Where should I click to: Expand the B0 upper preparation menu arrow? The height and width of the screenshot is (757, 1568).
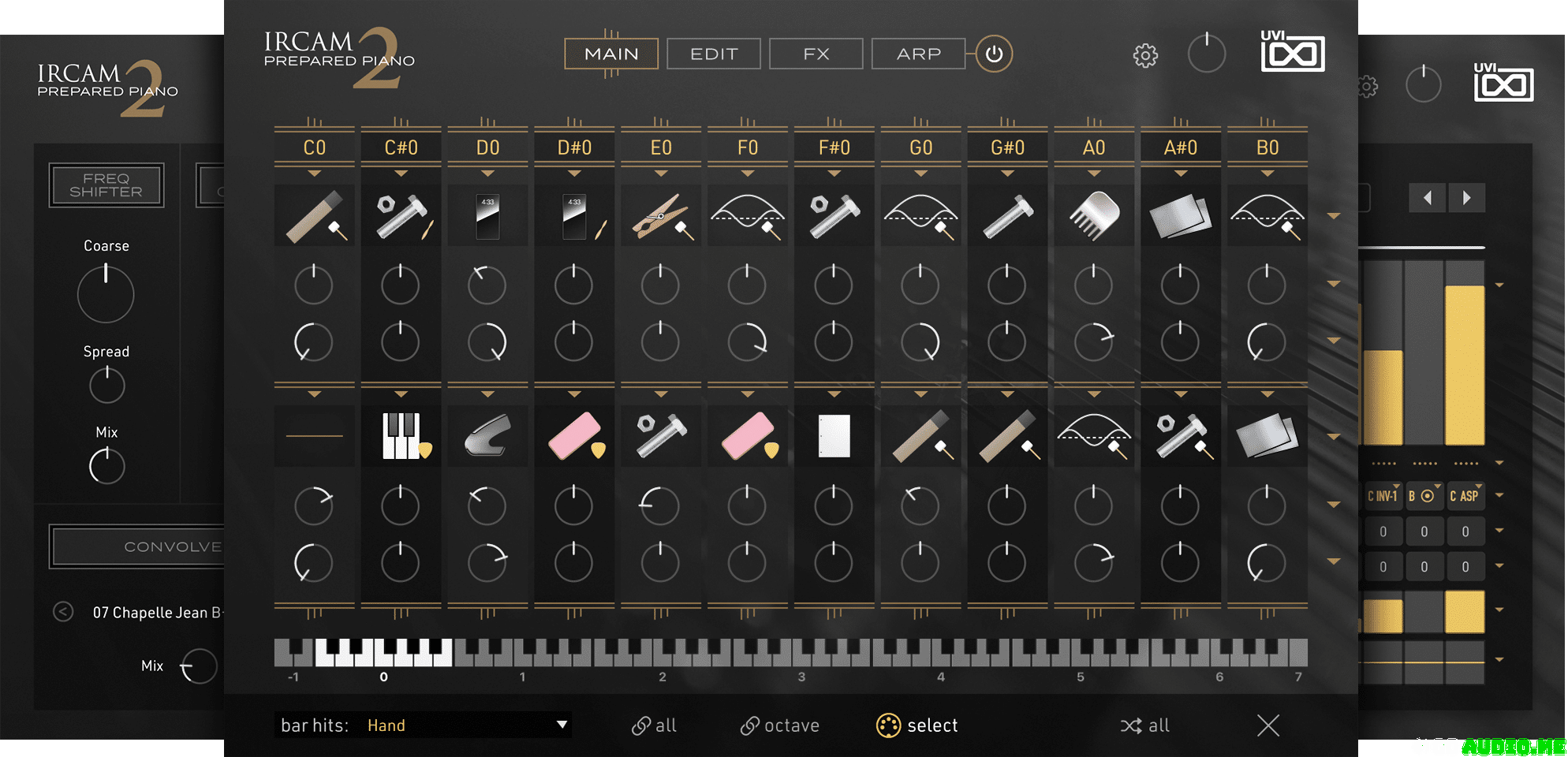pos(1267,173)
